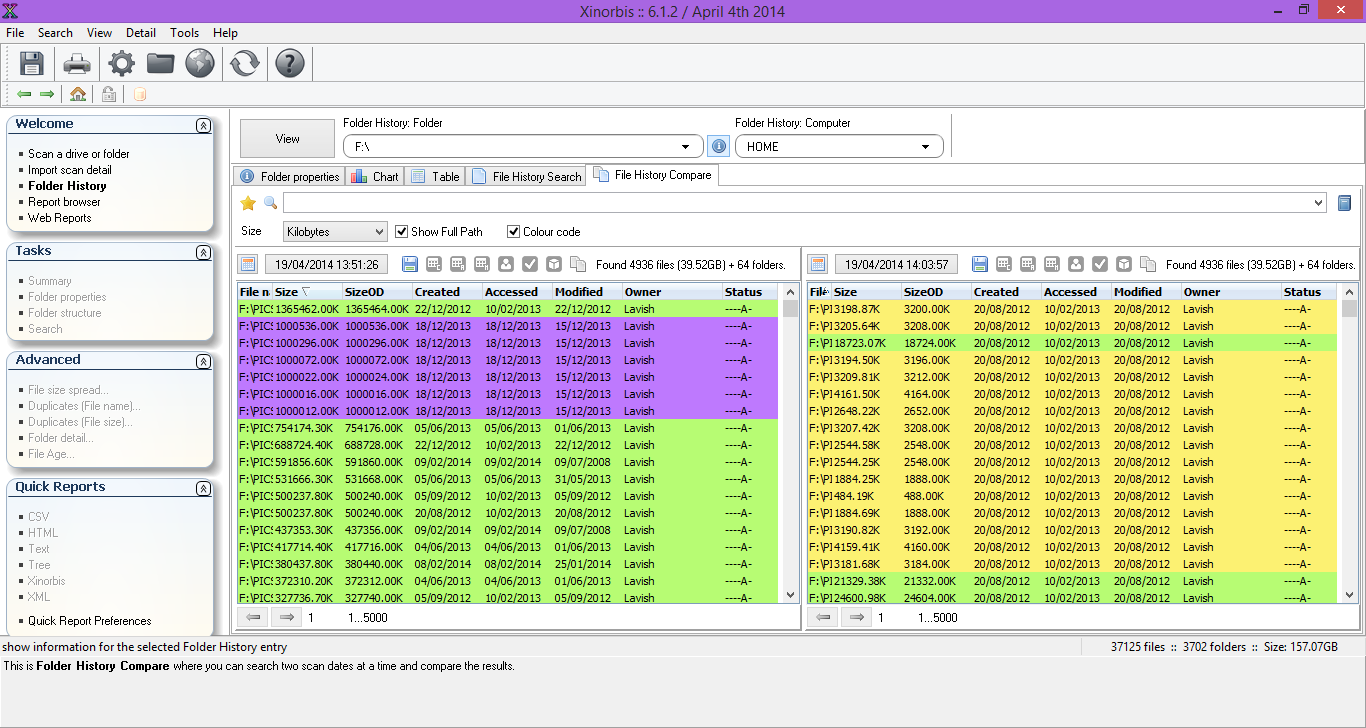Click the globe web reports icon
Viewport: 1366px width, 728px height.
(200, 64)
